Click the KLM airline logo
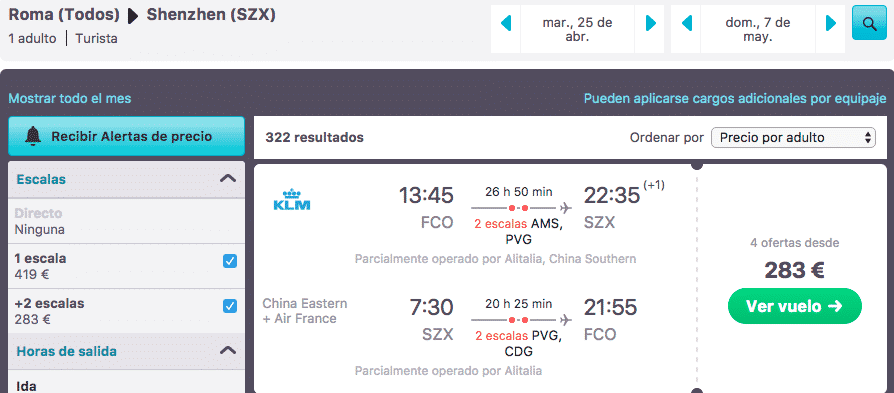Screen dimensions: 894x393 point(292,200)
